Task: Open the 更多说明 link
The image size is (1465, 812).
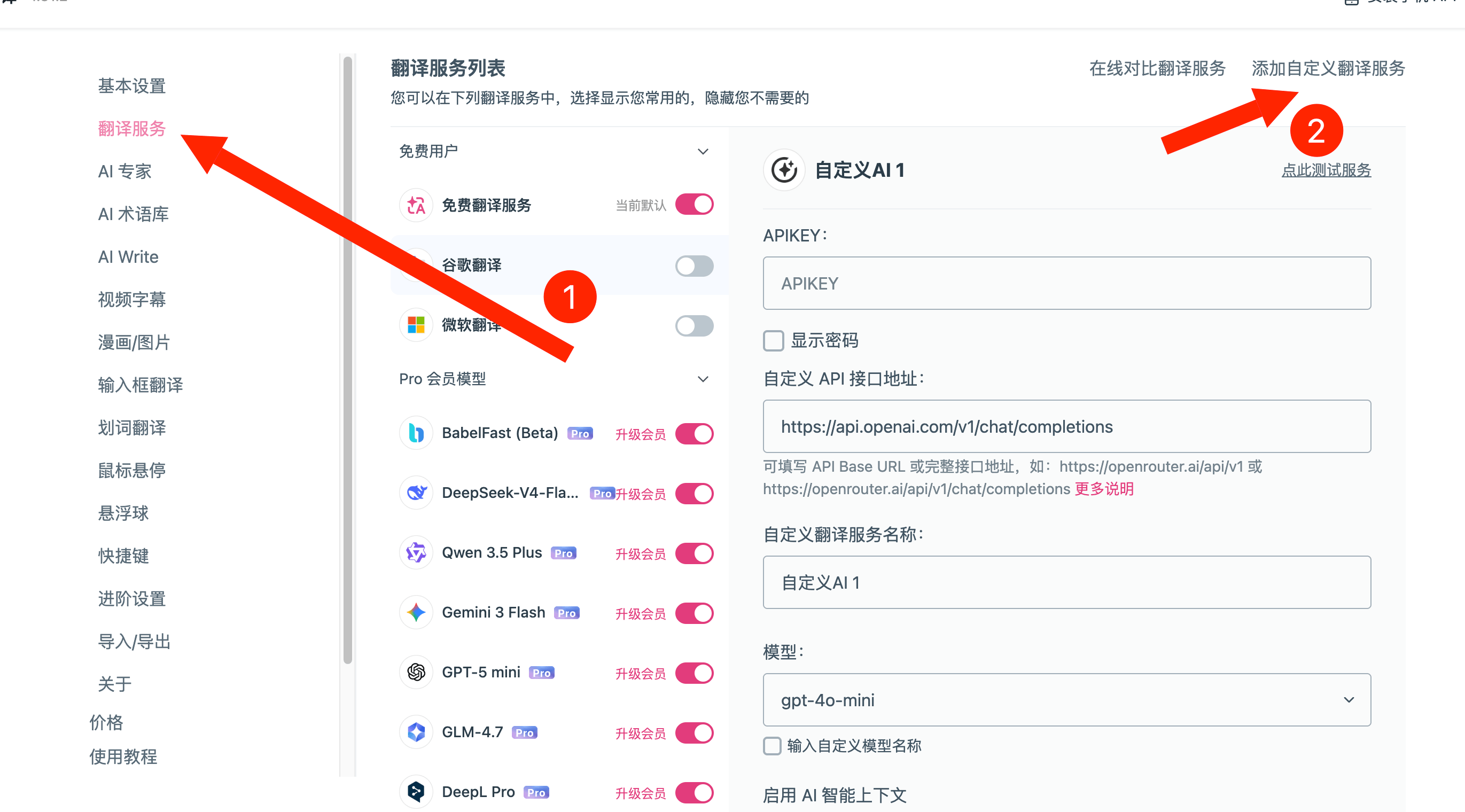Action: [x=1103, y=489]
